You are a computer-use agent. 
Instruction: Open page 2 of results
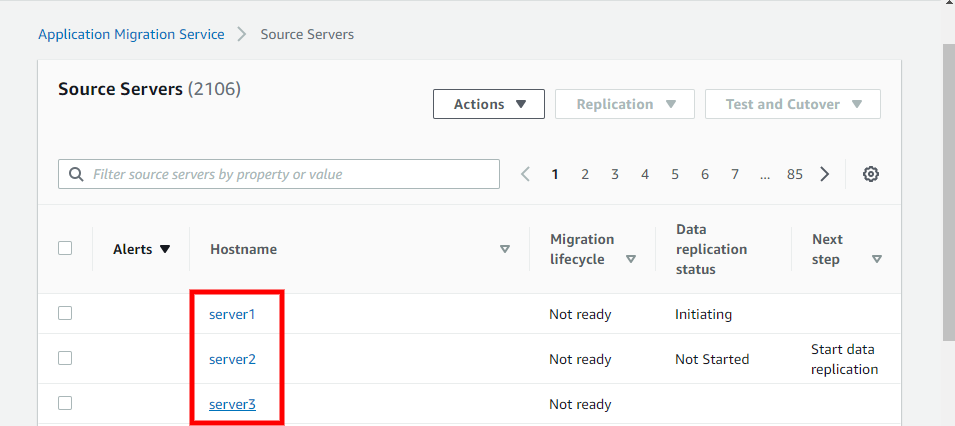tap(585, 174)
